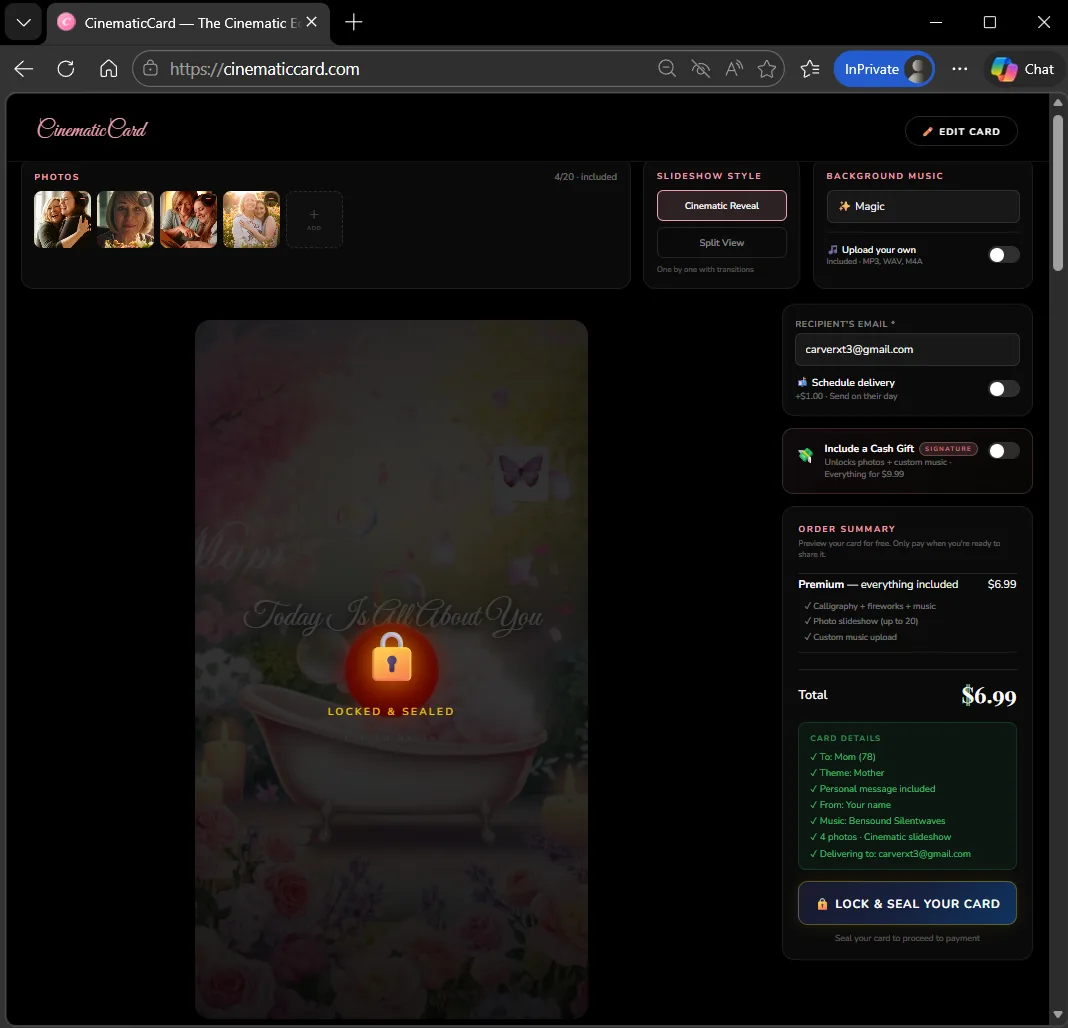Image resolution: width=1068 pixels, height=1028 pixels.
Task: Click the CinematicCard logo
Action: coord(92,129)
